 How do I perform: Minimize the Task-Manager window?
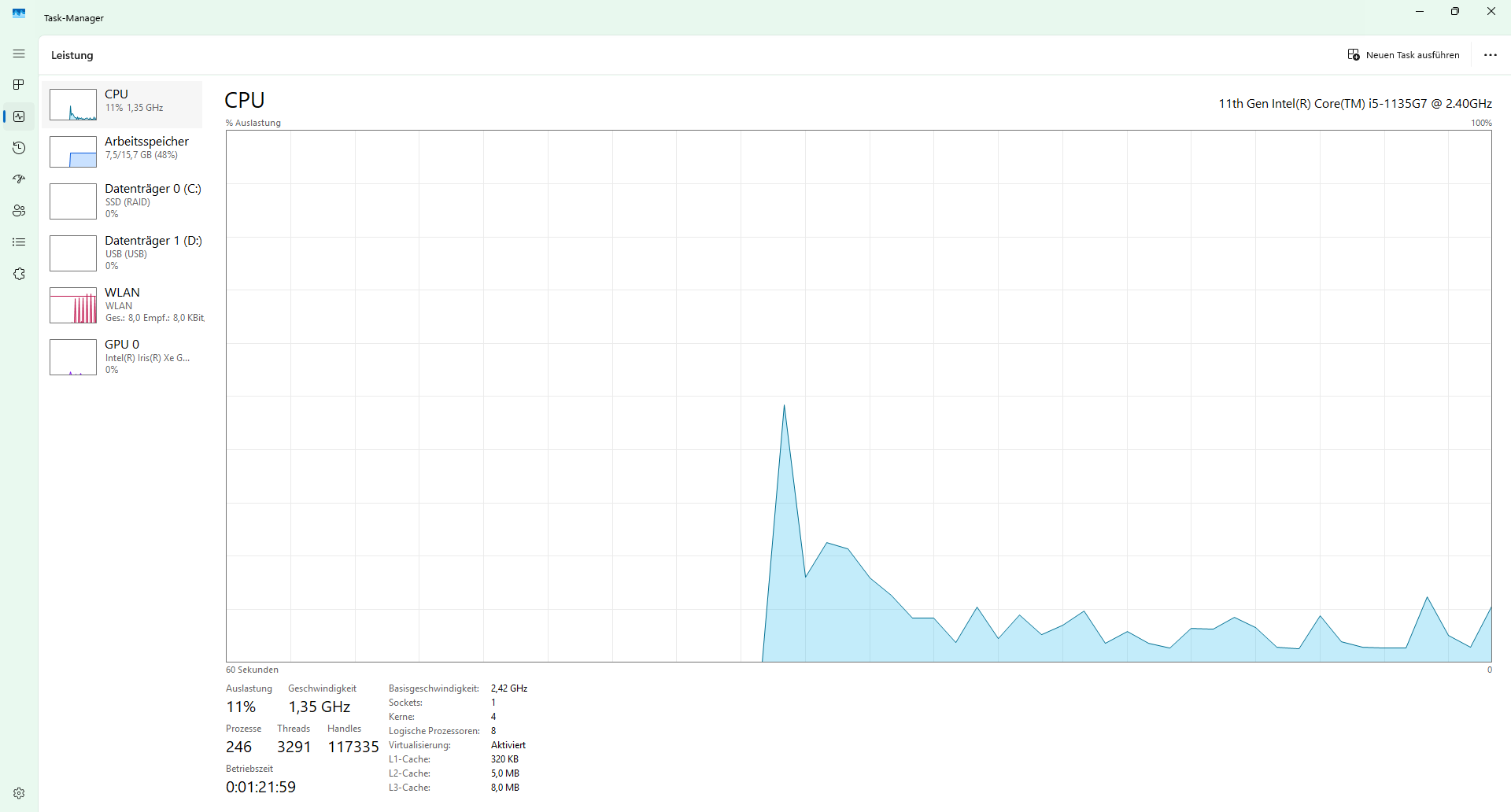(1420, 12)
